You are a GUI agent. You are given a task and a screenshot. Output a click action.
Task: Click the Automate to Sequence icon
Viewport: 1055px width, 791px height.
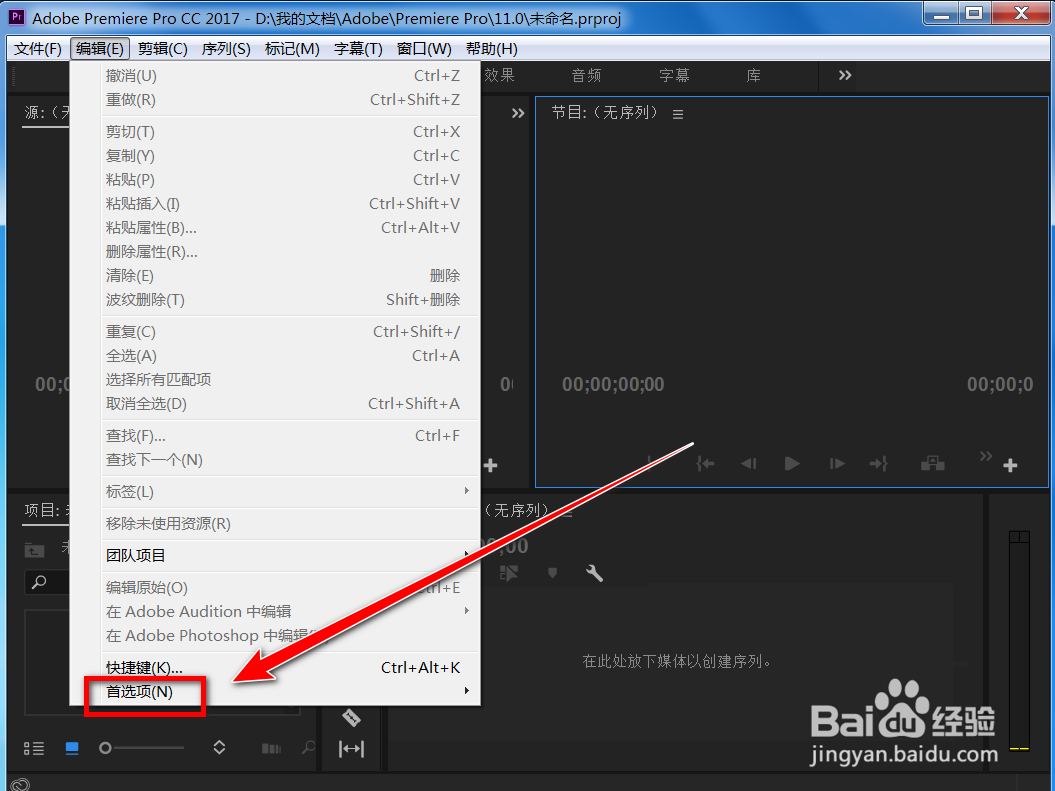click(x=271, y=749)
